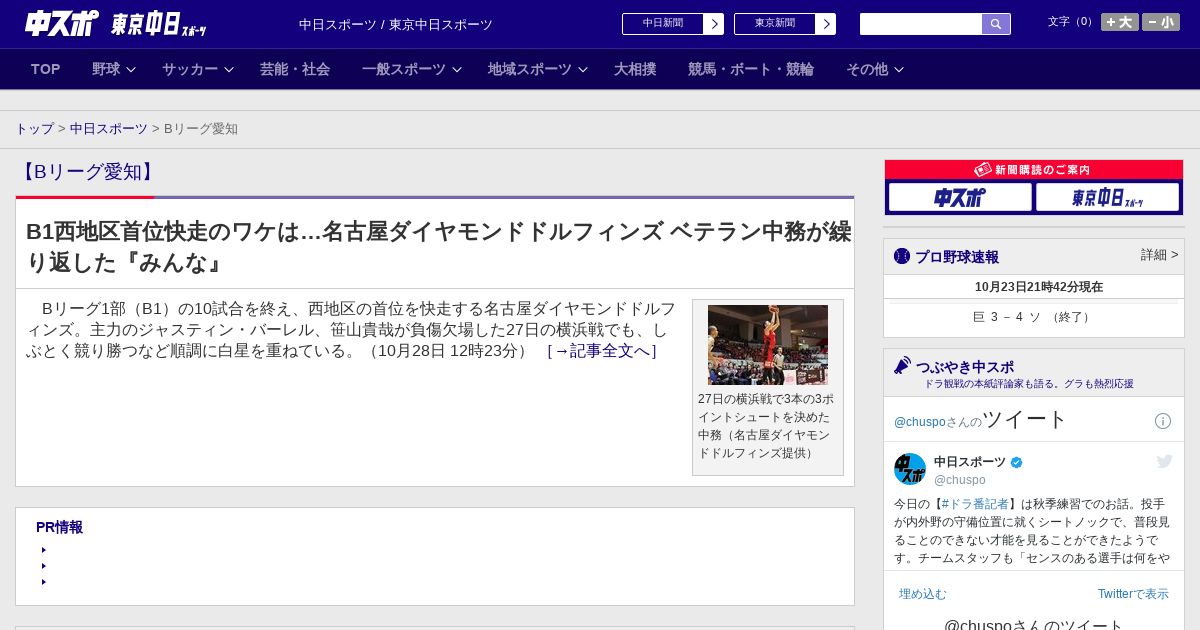Open the プロ野球速報 詳細 link

pyautogui.click(x=1159, y=255)
